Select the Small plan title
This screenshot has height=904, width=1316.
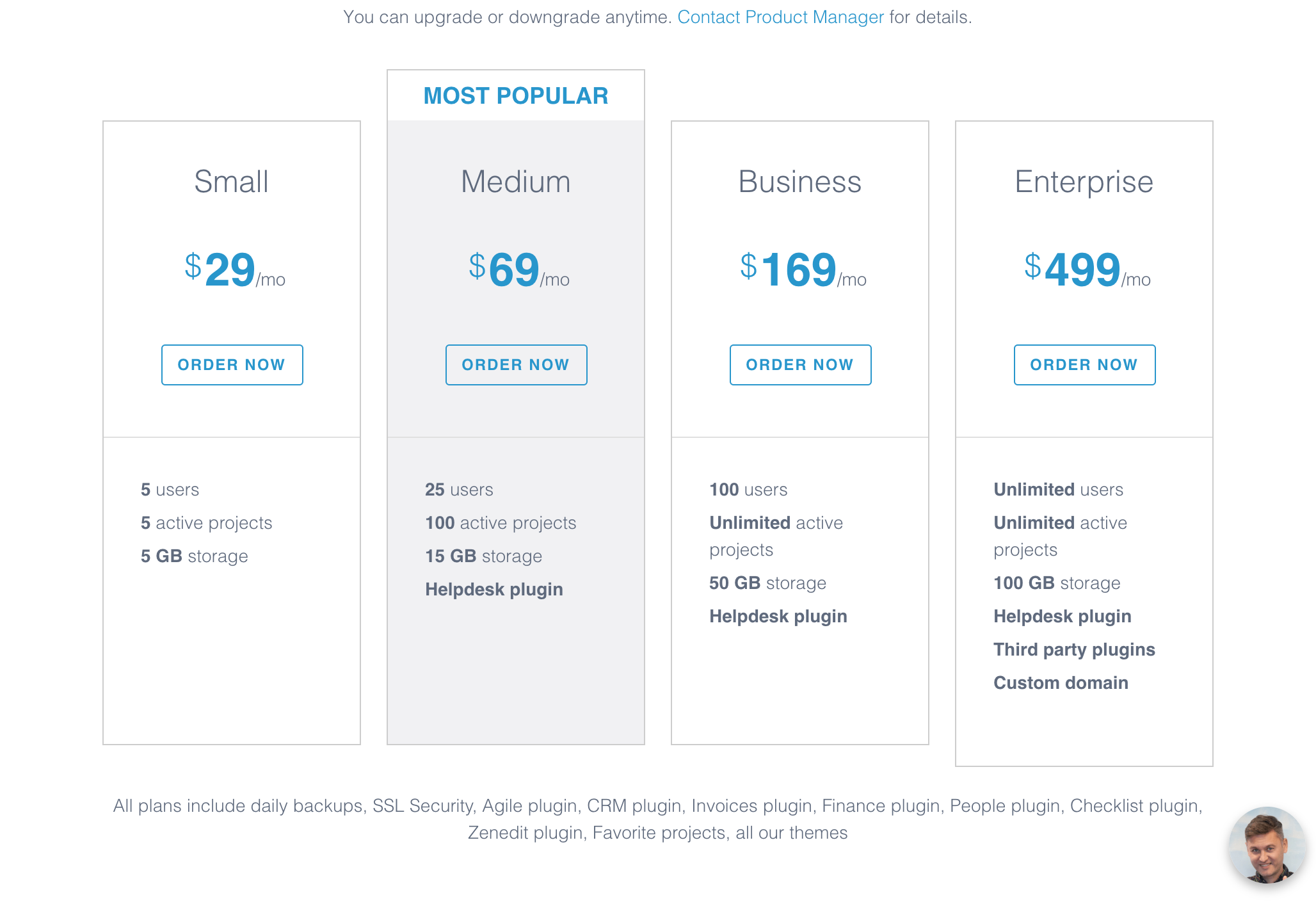(x=232, y=182)
